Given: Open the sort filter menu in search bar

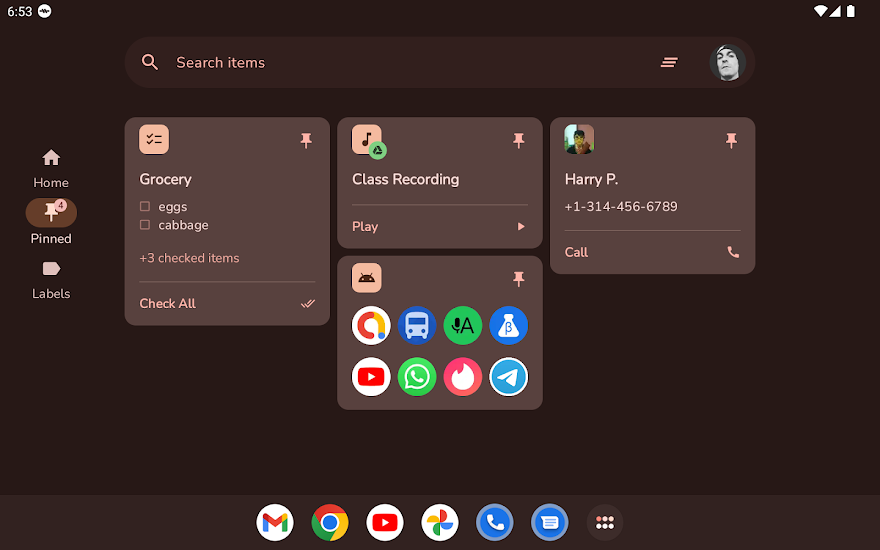Looking at the screenshot, I should (x=669, y=62).
